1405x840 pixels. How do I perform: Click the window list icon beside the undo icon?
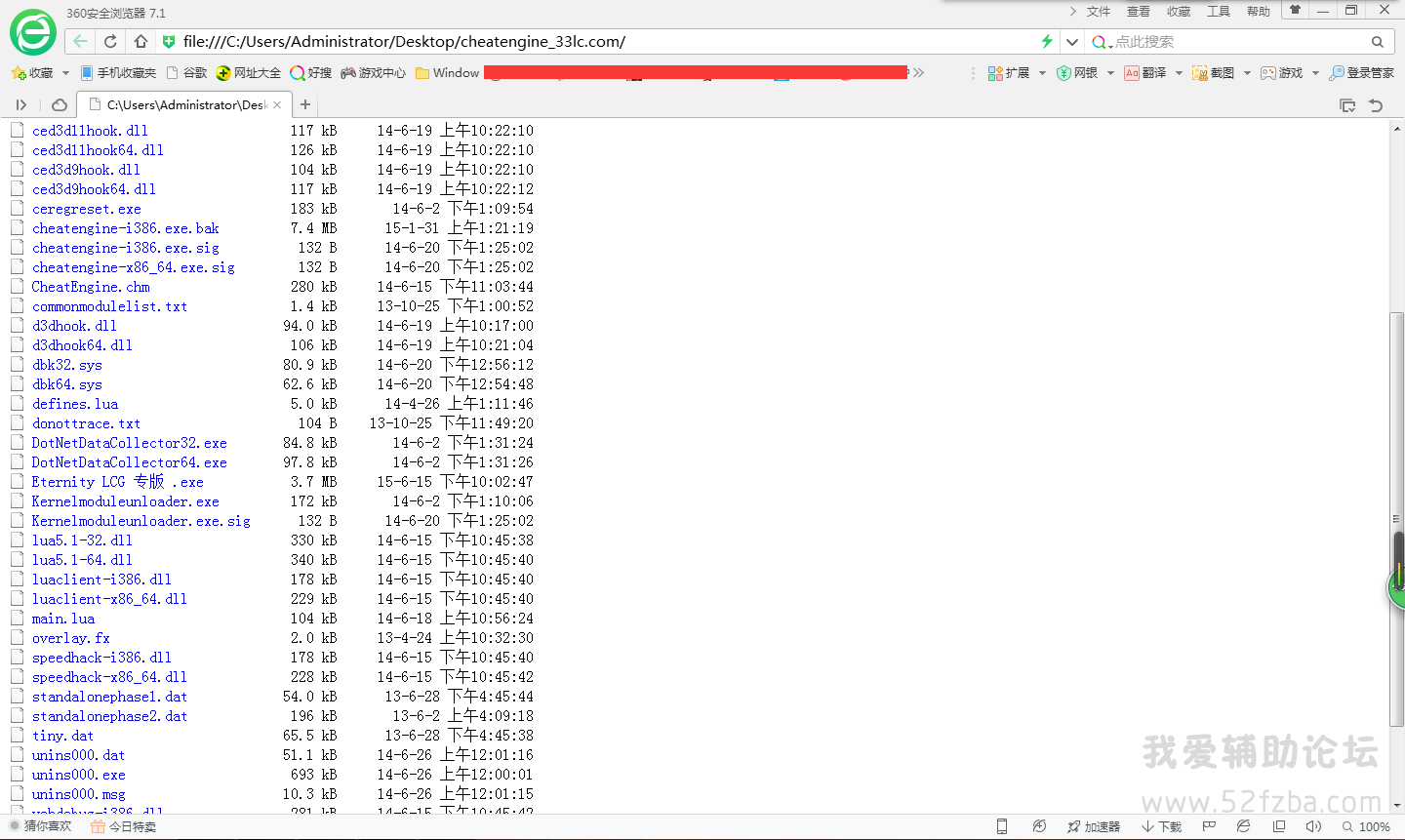[x=1347, y=105]
